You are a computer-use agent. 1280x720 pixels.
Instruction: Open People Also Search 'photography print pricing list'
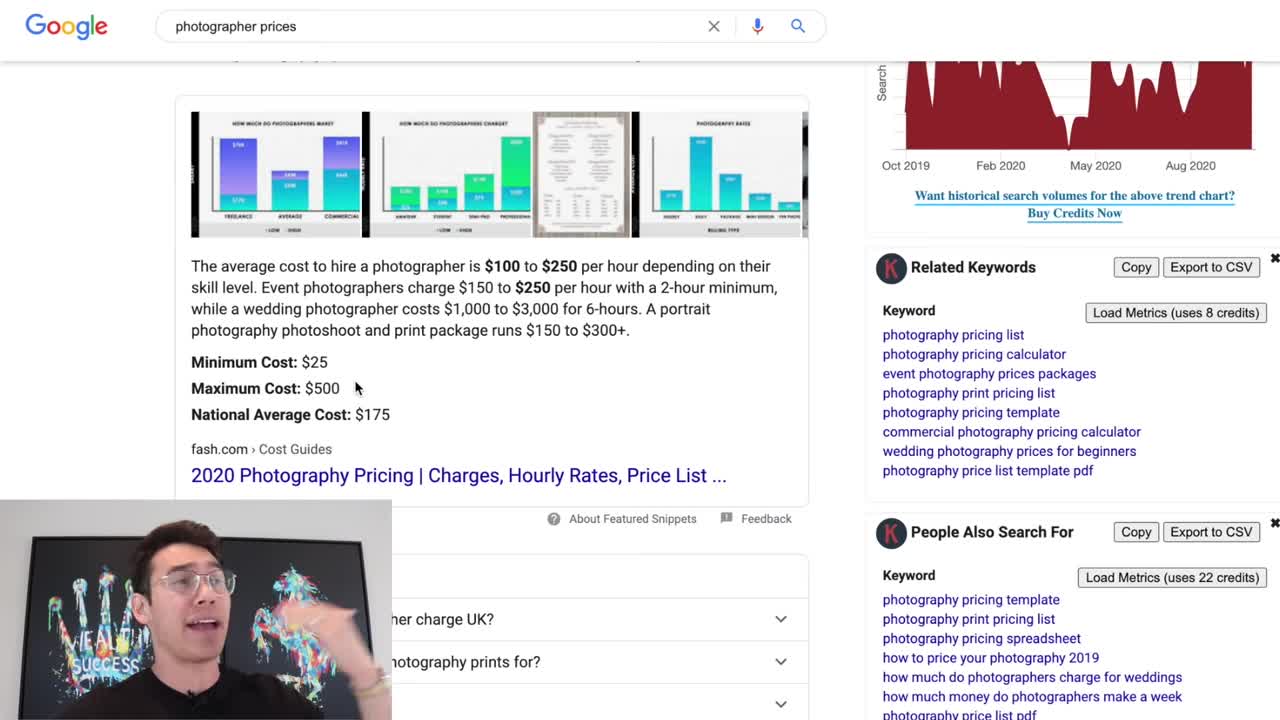pos(968,619)
